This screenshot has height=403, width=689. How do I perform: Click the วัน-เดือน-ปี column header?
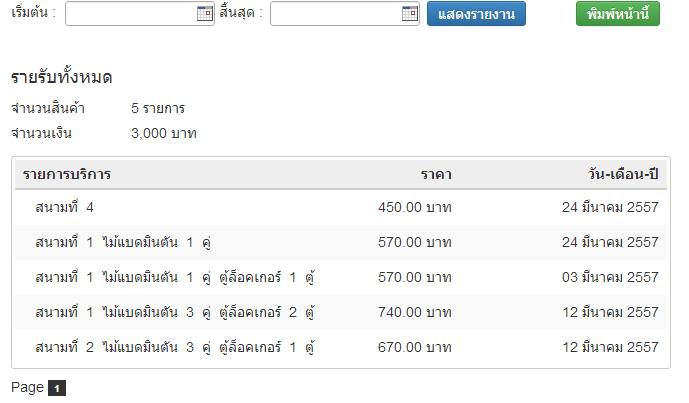tap(624, 175)
